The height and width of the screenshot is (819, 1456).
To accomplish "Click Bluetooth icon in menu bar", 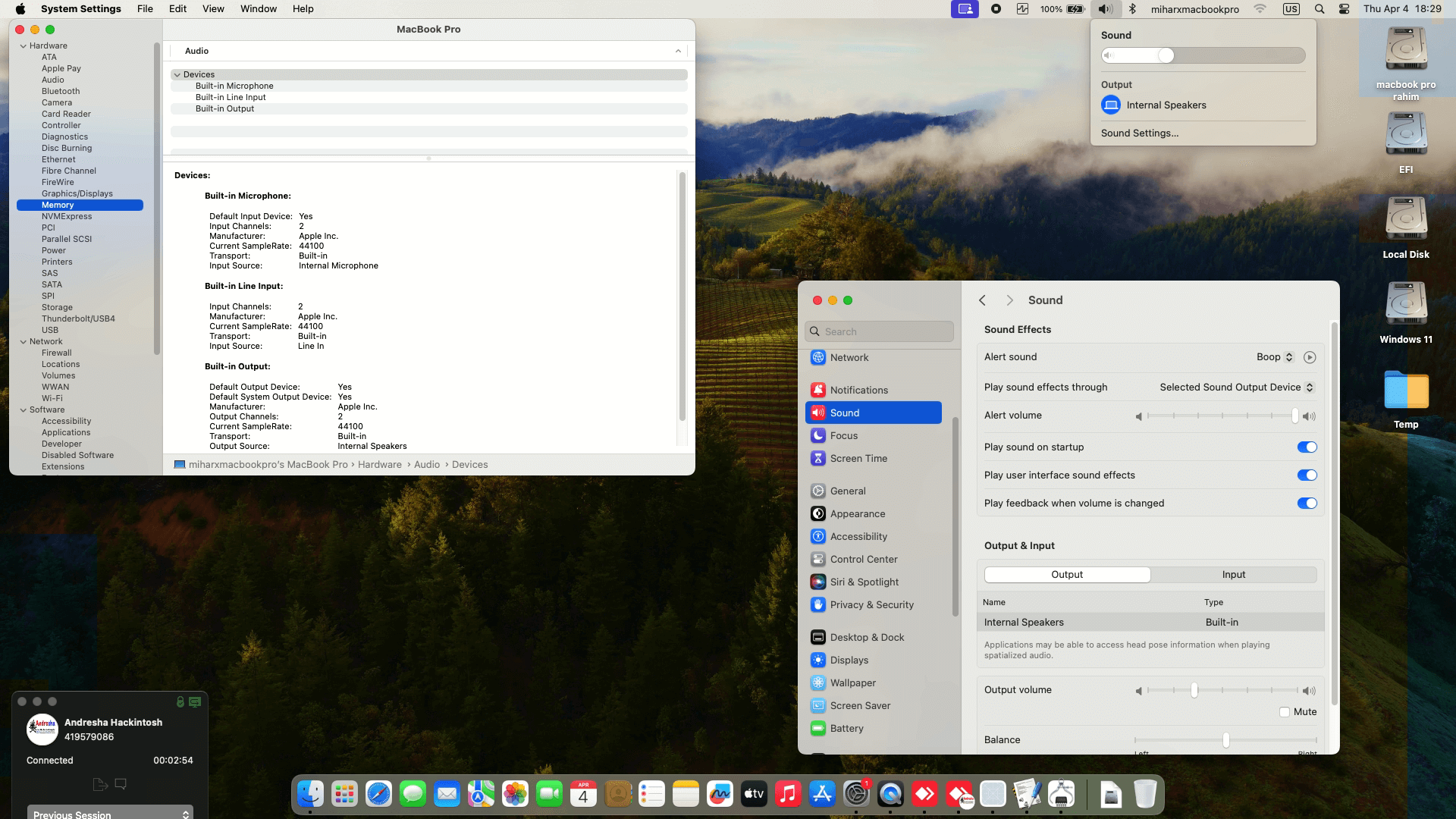I will (1132, 9).
